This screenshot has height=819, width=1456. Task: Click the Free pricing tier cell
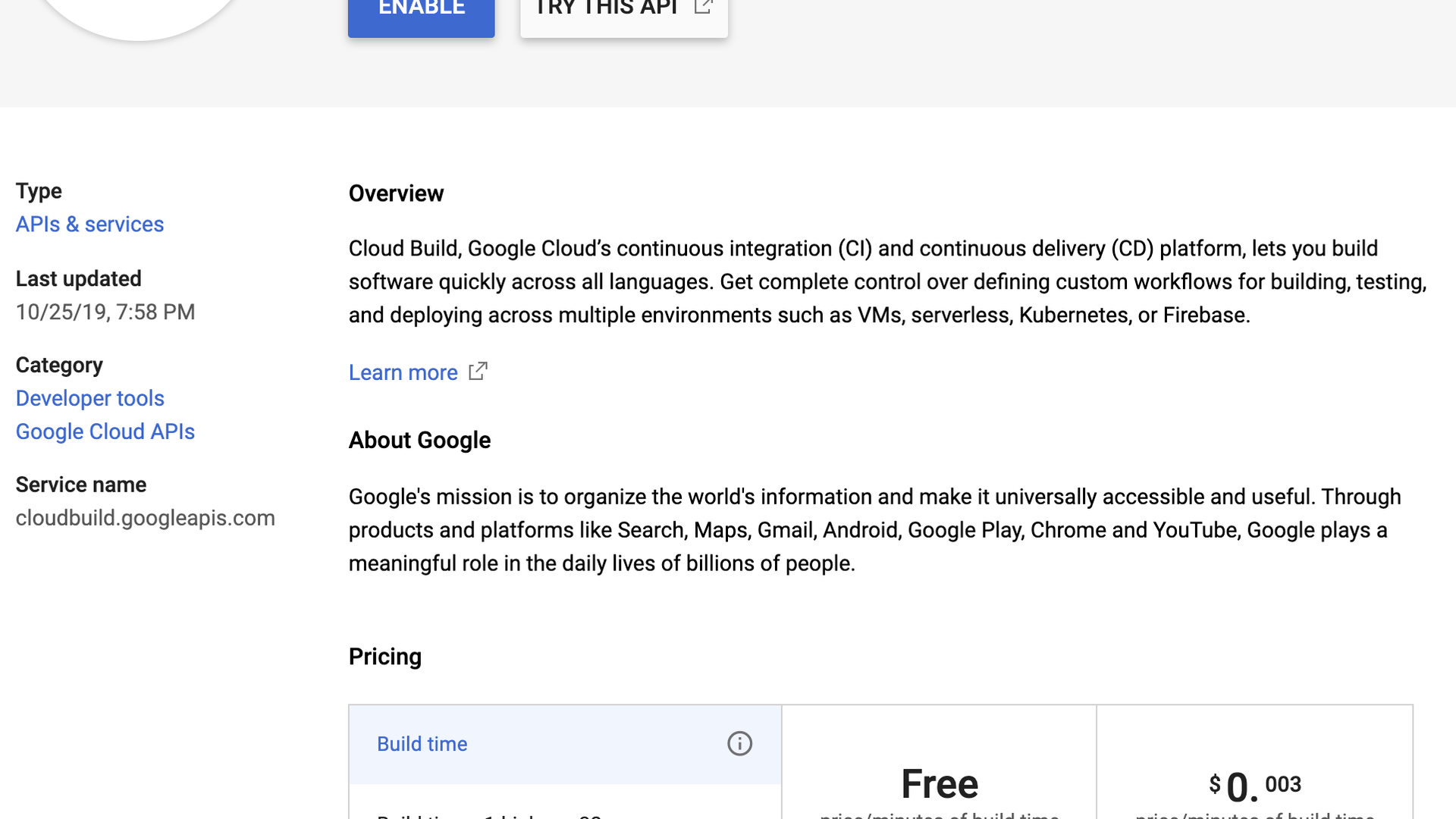coord(939,783)
